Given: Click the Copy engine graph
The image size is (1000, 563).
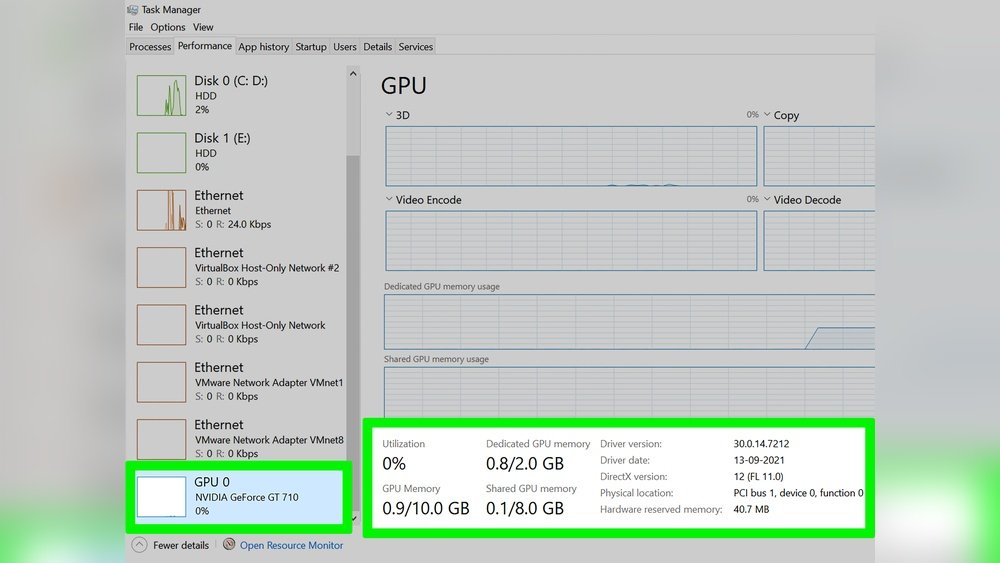Looking at the screenshot, I should [x=819, y=156].
